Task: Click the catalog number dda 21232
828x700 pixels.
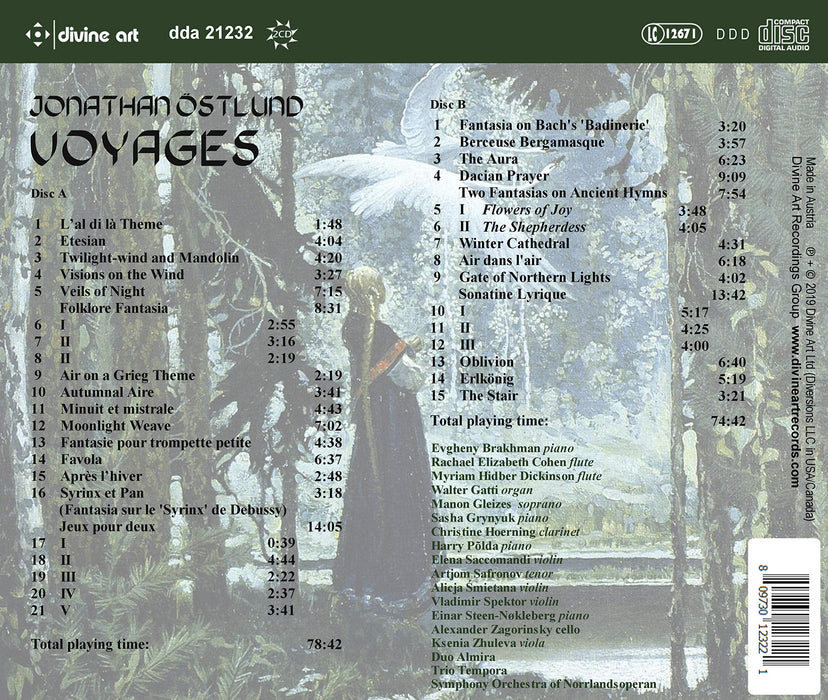Action: tap(211, 33)
